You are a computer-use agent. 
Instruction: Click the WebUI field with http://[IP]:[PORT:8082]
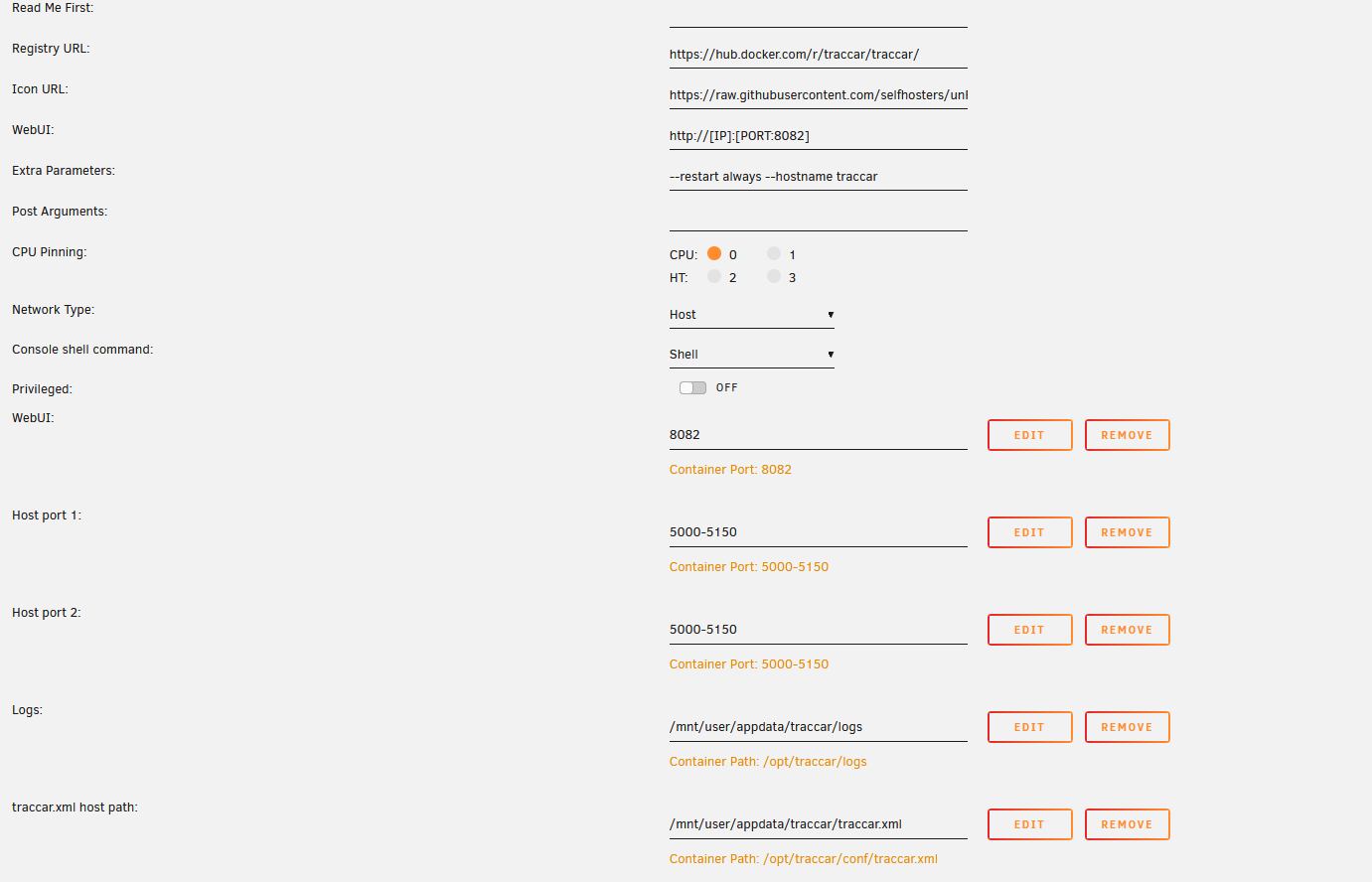pos(819,136)
